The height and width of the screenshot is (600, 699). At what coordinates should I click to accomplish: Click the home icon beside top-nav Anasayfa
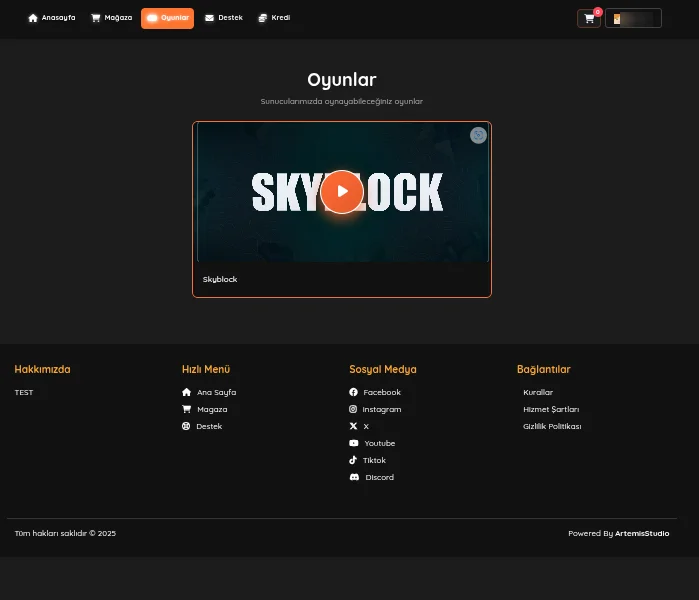33,18
